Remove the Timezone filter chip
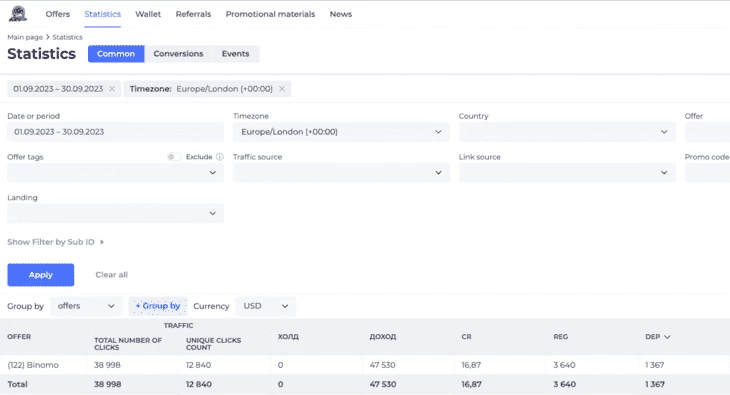The height and width of the screenshot is (395, 730). pyautogui.click(x=282, y=89)
